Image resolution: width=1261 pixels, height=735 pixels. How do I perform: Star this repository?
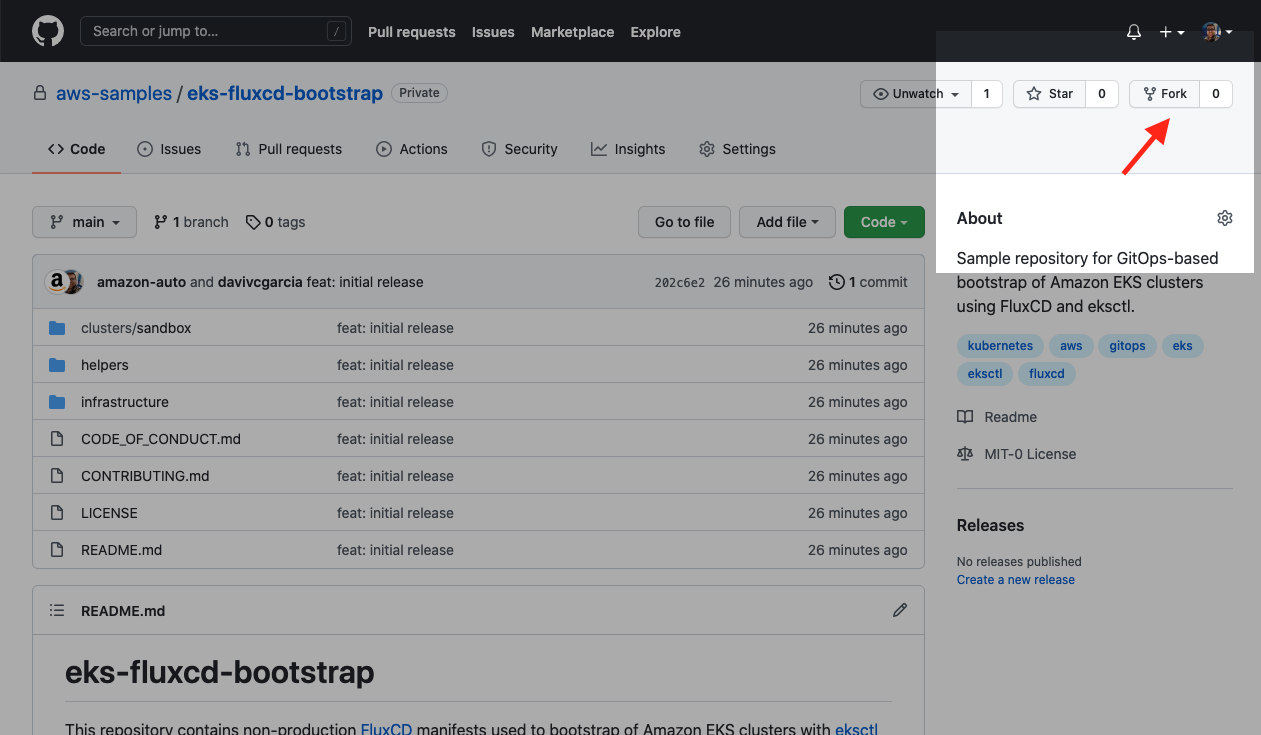(1050, 94)
